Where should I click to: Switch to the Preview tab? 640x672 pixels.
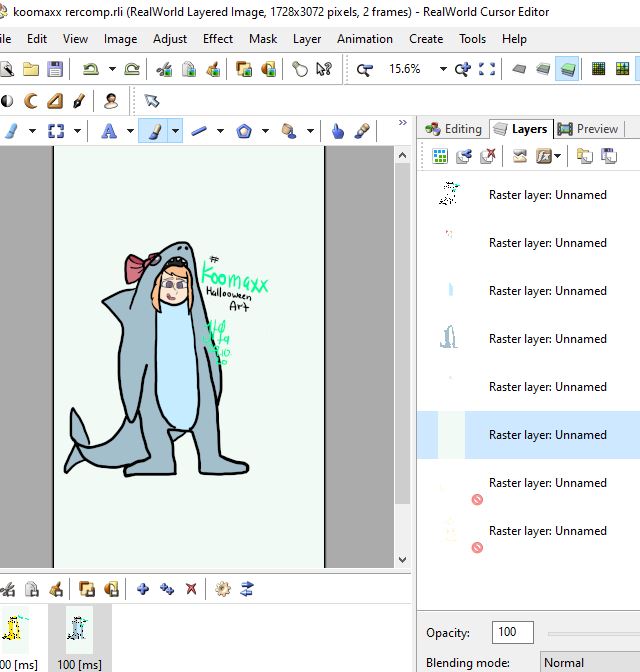point(588,129)
